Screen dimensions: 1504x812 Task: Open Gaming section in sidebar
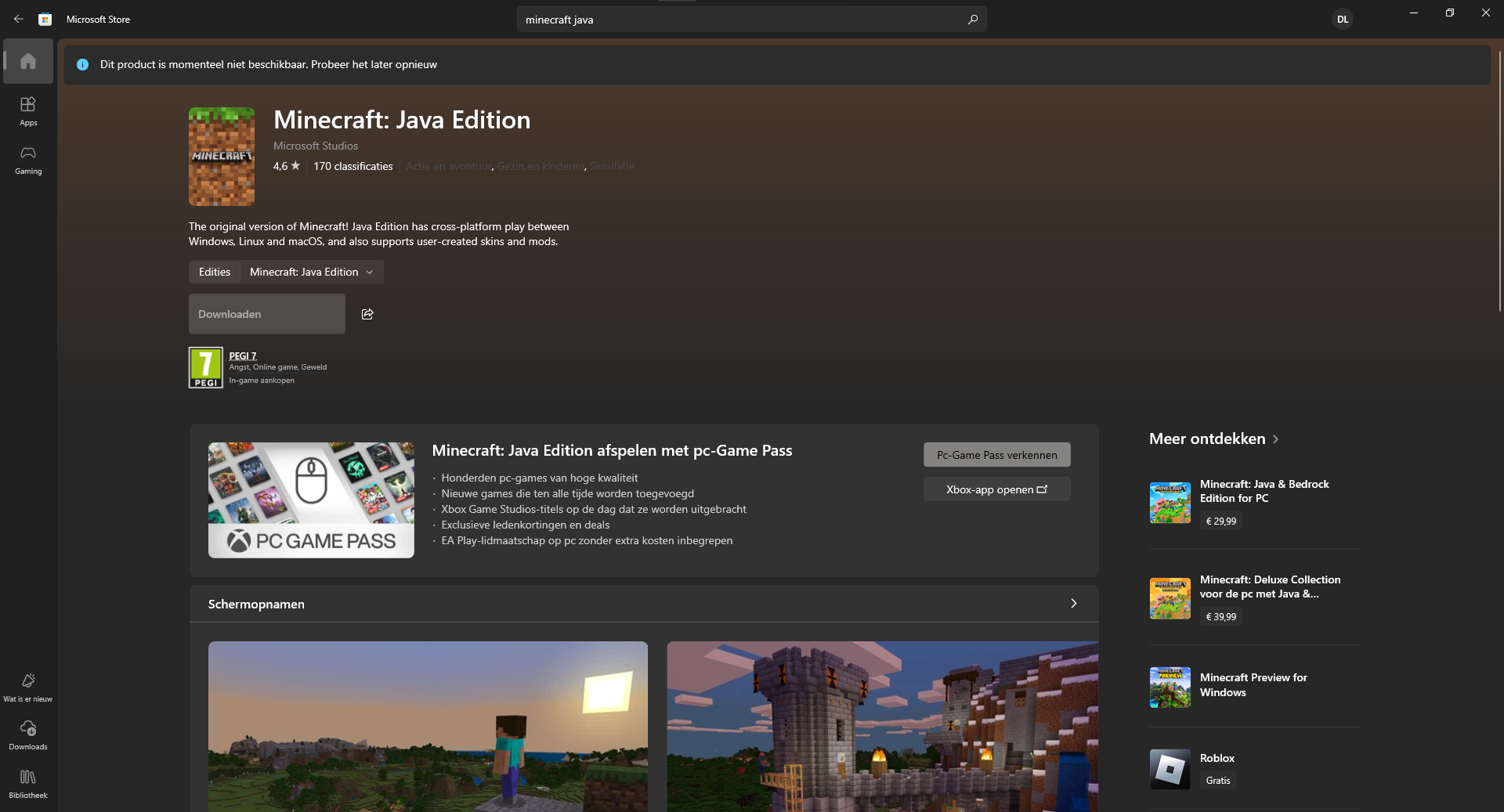[x=28, y=160]
